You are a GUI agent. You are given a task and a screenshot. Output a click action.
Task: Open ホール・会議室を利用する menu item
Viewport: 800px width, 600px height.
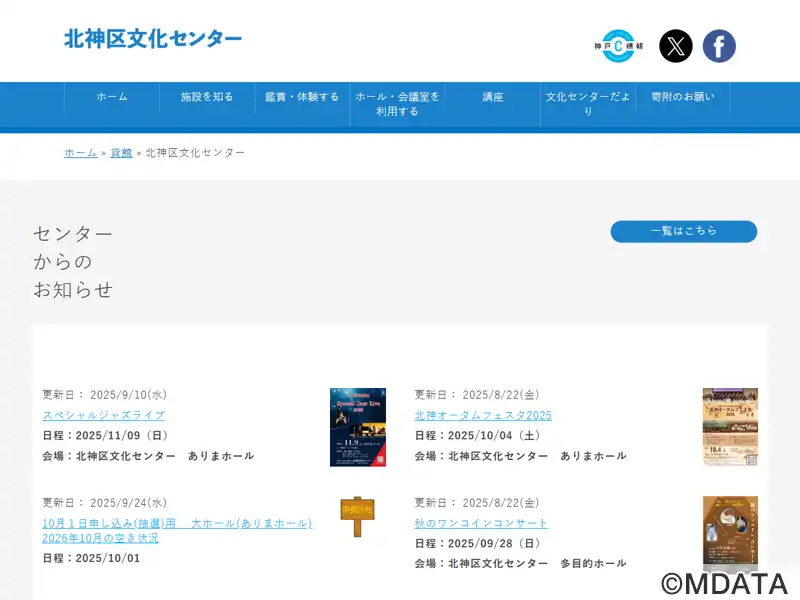[397, 104]
